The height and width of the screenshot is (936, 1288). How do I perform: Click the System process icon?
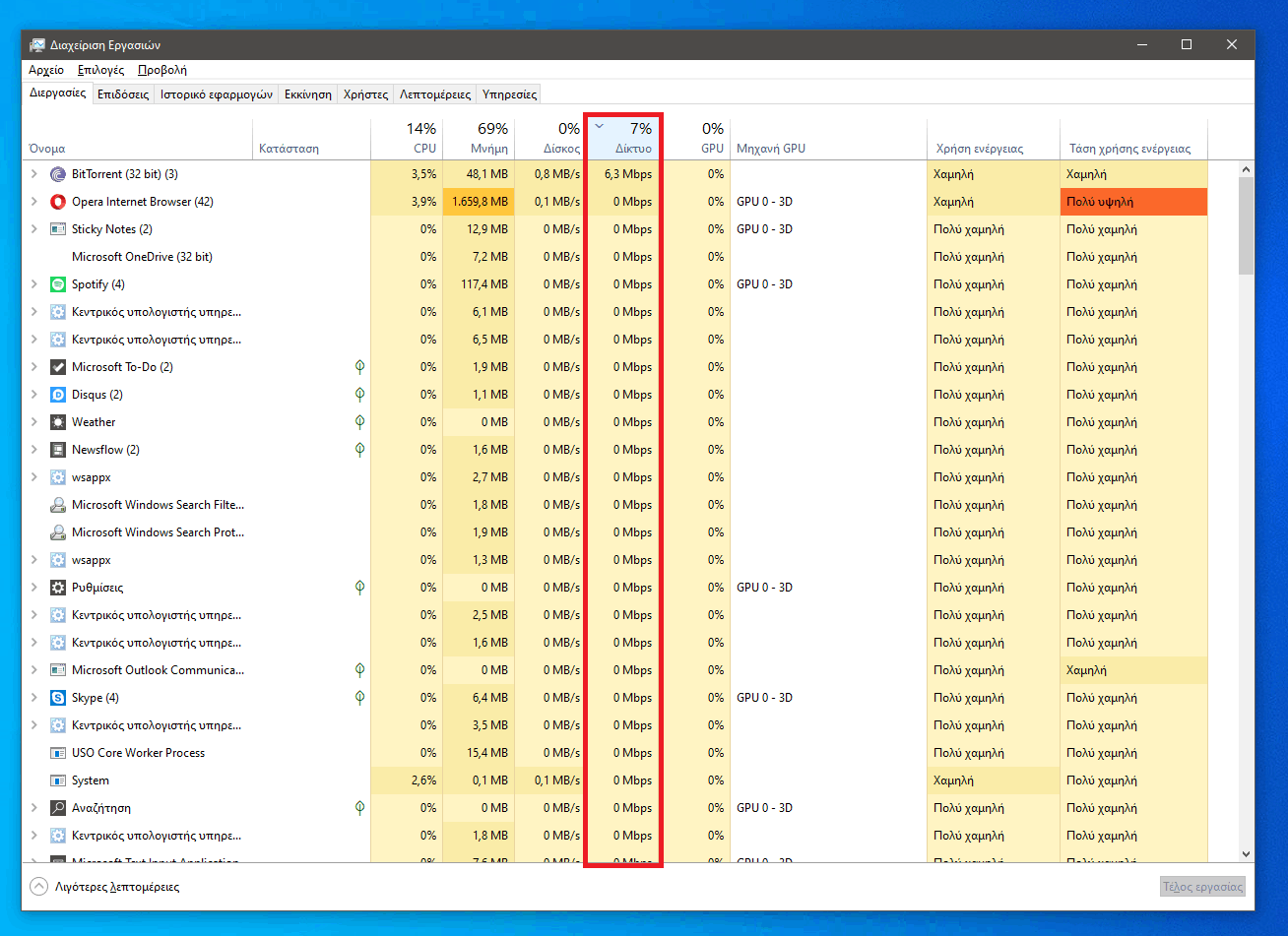pos(57,780)
